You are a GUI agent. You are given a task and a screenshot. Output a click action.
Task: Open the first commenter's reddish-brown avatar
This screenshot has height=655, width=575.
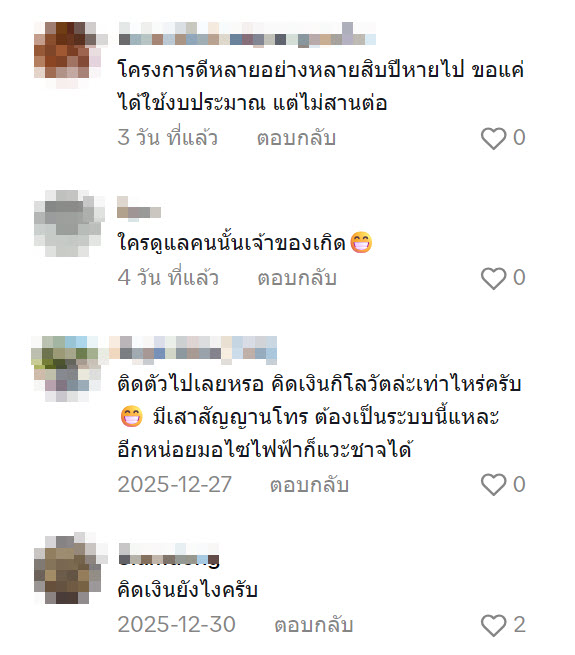click(67, 54)
